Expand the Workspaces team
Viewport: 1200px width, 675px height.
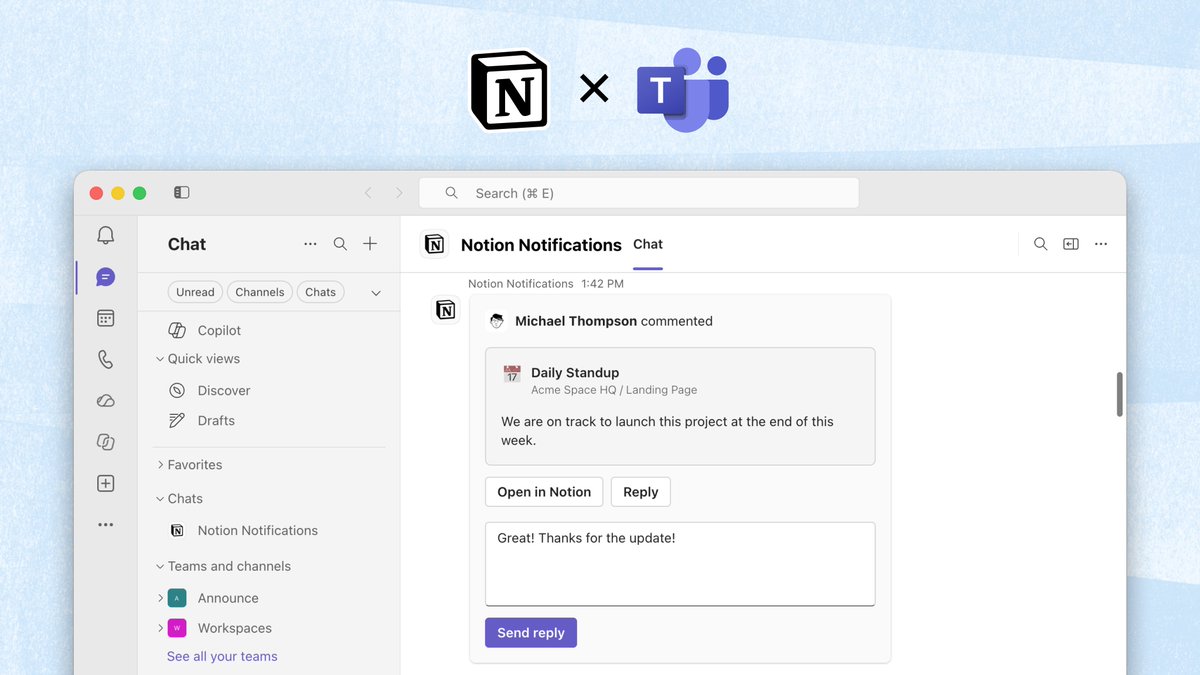coord(160,628)
